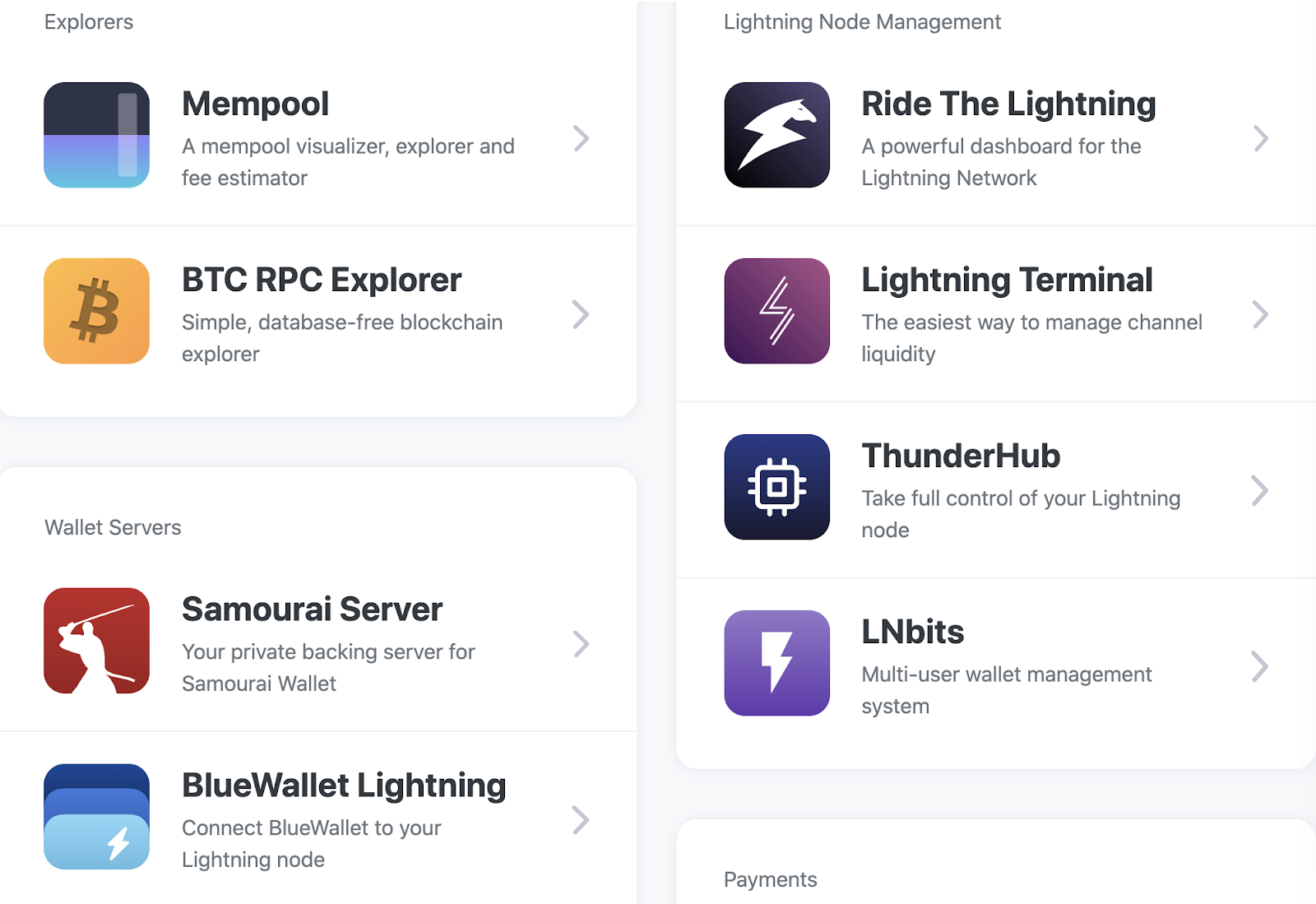Open the purple Lightning Terminal icon

776,311
